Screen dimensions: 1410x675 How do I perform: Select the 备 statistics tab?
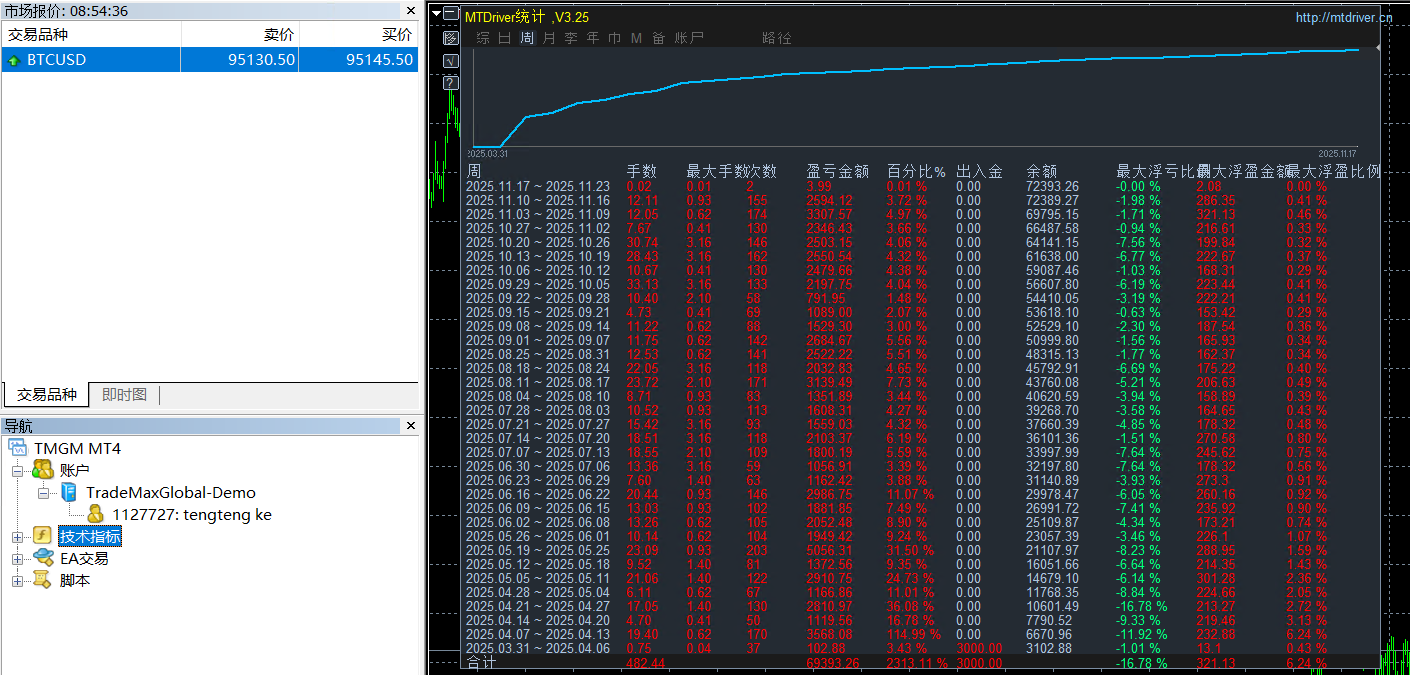point(658,38)
